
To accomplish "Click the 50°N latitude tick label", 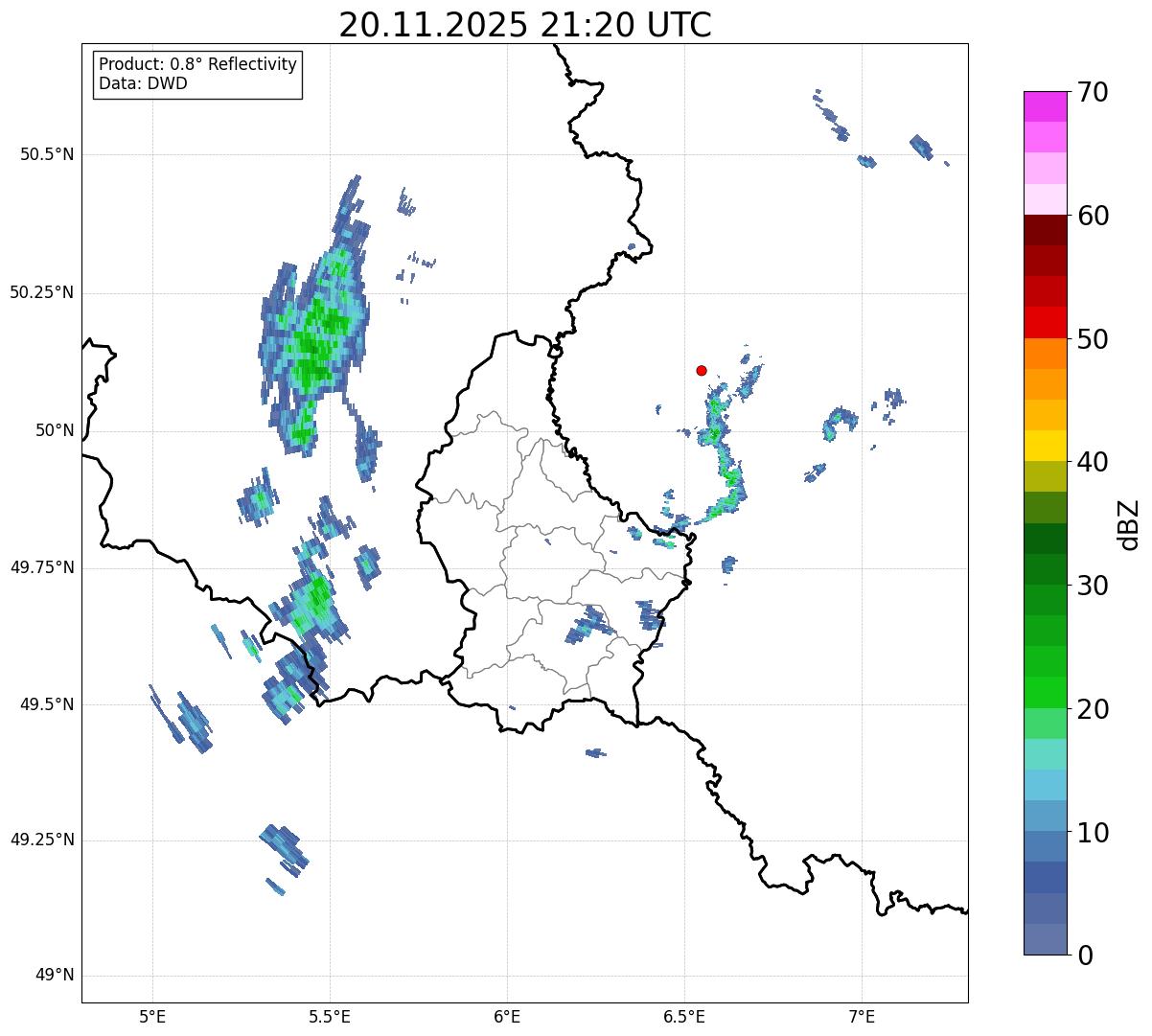I will click(55, 430).
